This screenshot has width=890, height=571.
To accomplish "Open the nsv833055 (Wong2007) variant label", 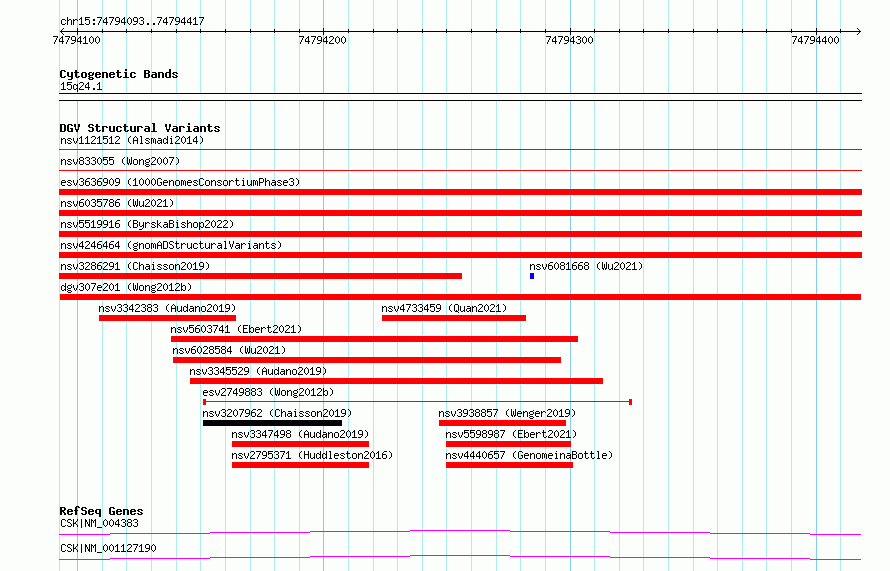I will [x=120, y=161].
